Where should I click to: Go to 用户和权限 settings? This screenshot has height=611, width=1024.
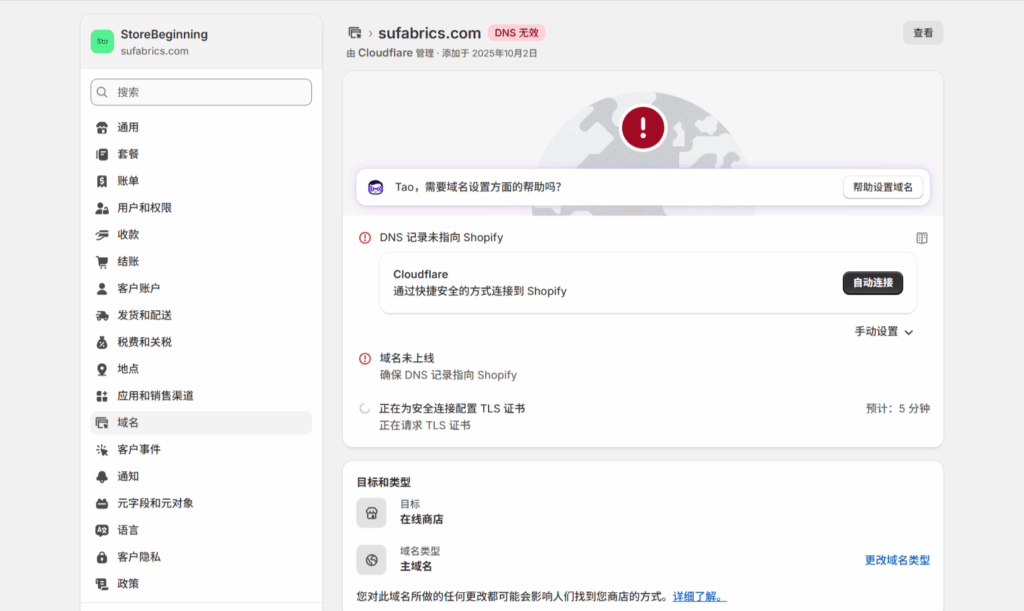144,208
